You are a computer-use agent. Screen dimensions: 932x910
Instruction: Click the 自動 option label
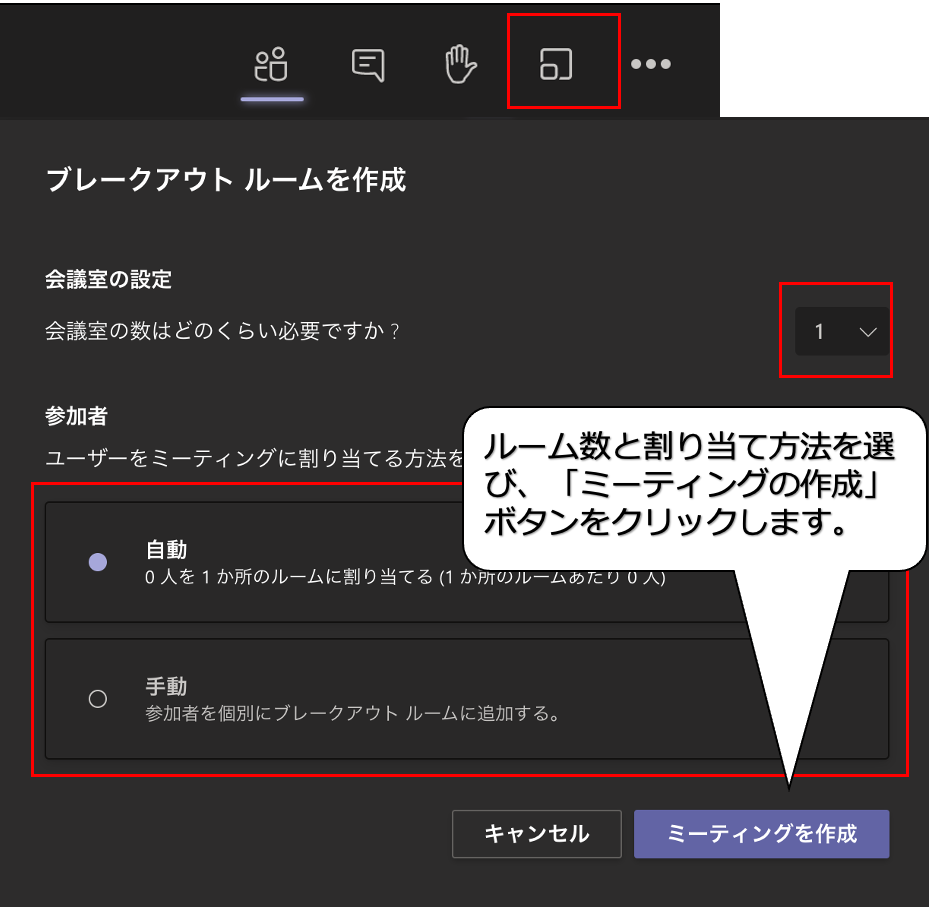[167, 550]
